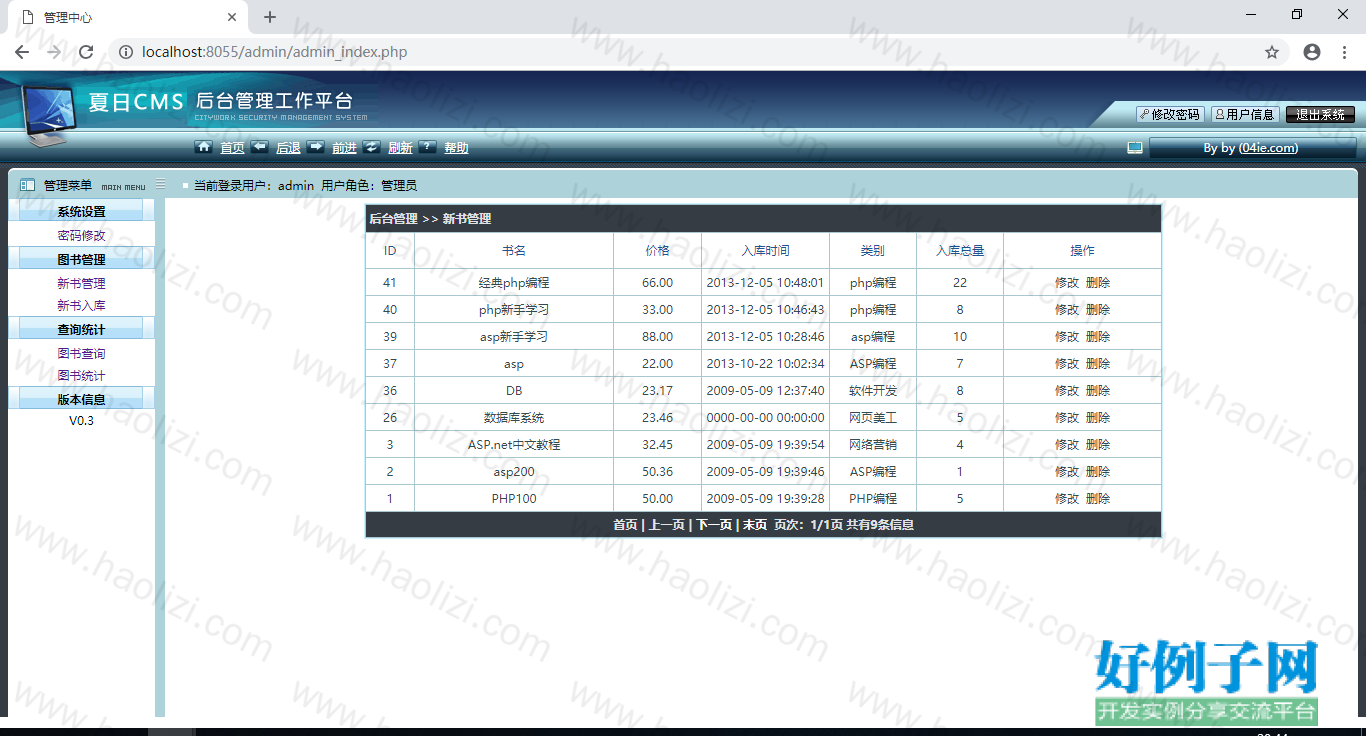1366x736 pixels.
Task: Click the home icon beside 首页
Action: coord(203,147)
